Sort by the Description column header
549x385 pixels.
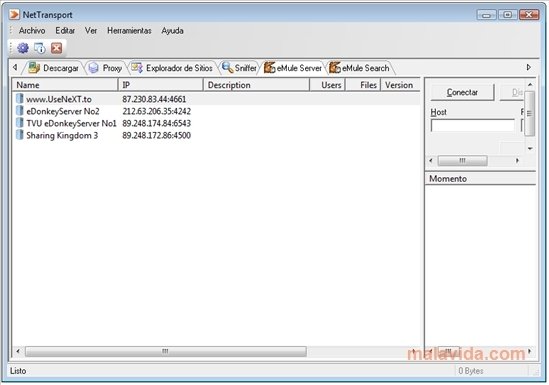coord(257,85)
